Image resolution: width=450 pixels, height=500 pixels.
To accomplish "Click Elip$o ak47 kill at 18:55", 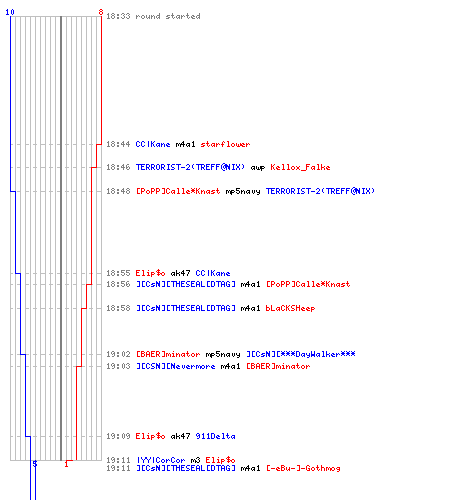I will pyautogui.click(x=168, y=273).
